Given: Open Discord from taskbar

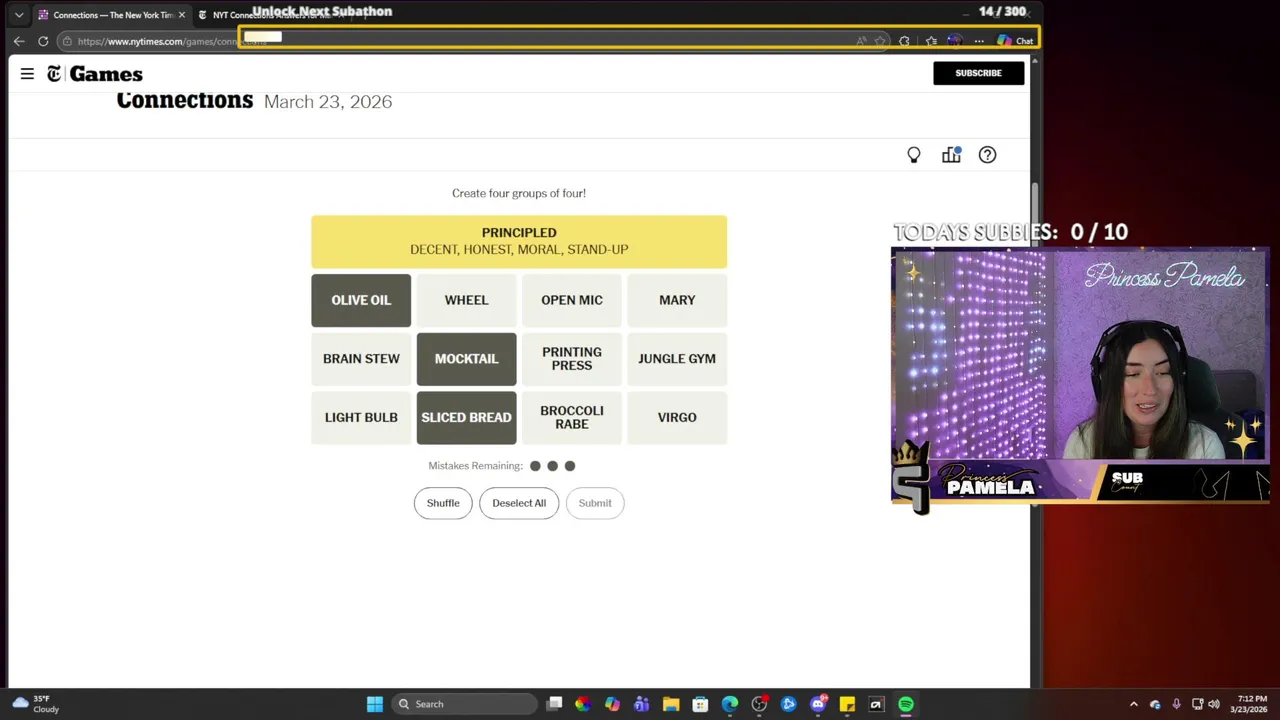Looking at the screenshot, I should coord(818,704).
